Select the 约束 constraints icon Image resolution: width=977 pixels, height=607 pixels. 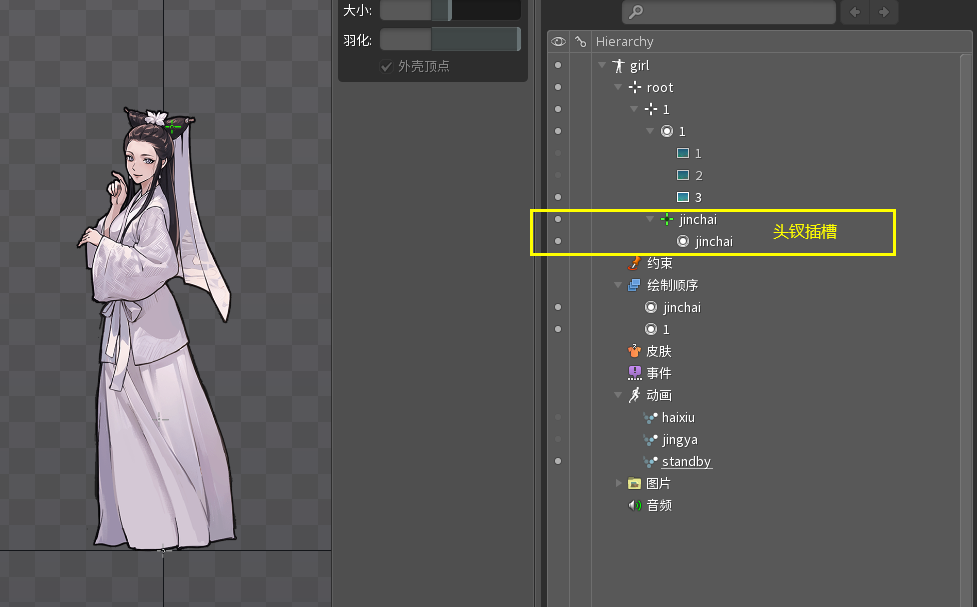(633, 263)
